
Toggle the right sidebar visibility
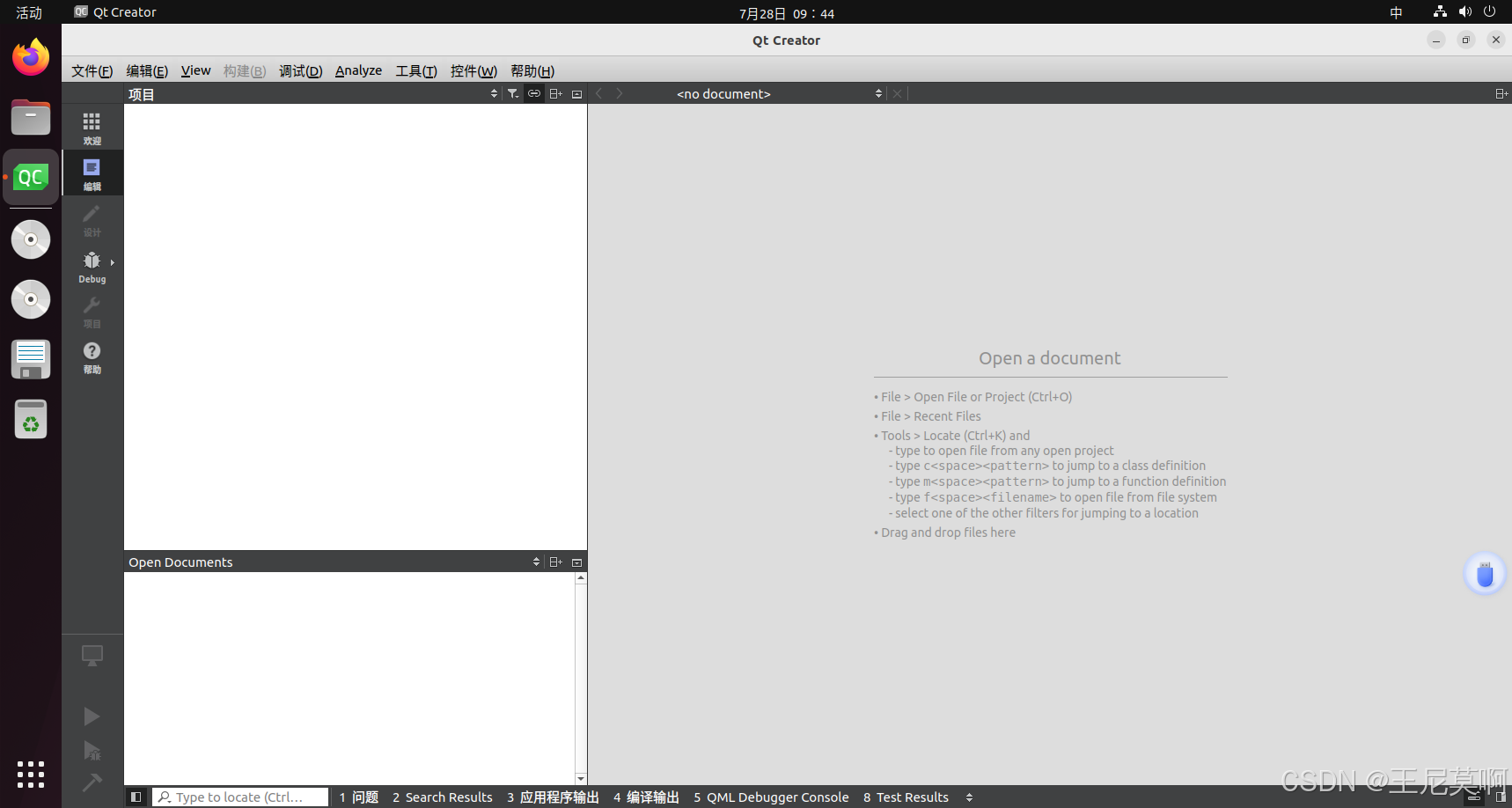coord(1501,797)
